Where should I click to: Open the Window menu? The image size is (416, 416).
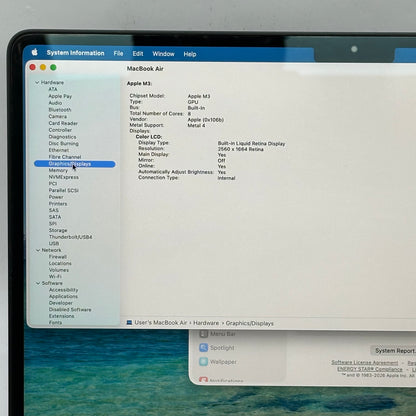pyautogui.click(x=163, y=54)
